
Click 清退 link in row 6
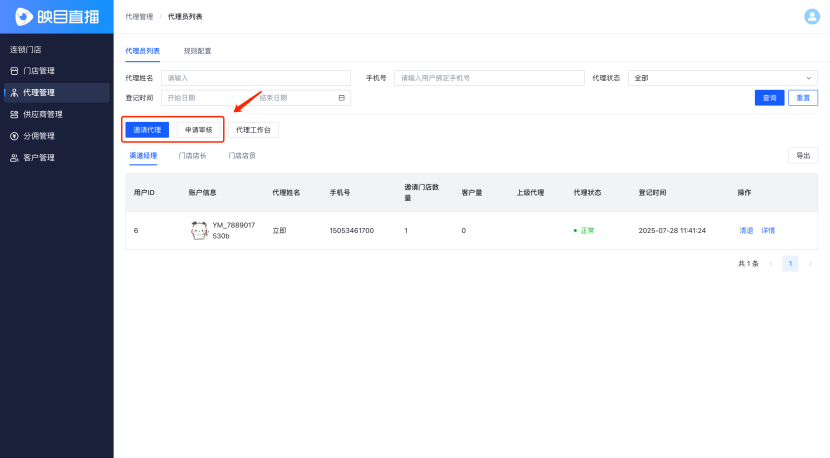[746, 231]
